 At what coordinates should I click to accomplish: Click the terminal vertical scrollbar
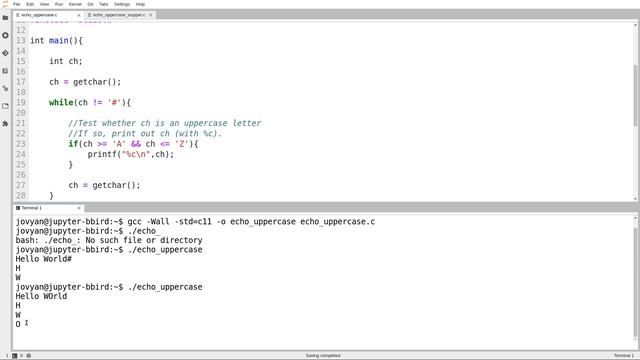(636, 282)
